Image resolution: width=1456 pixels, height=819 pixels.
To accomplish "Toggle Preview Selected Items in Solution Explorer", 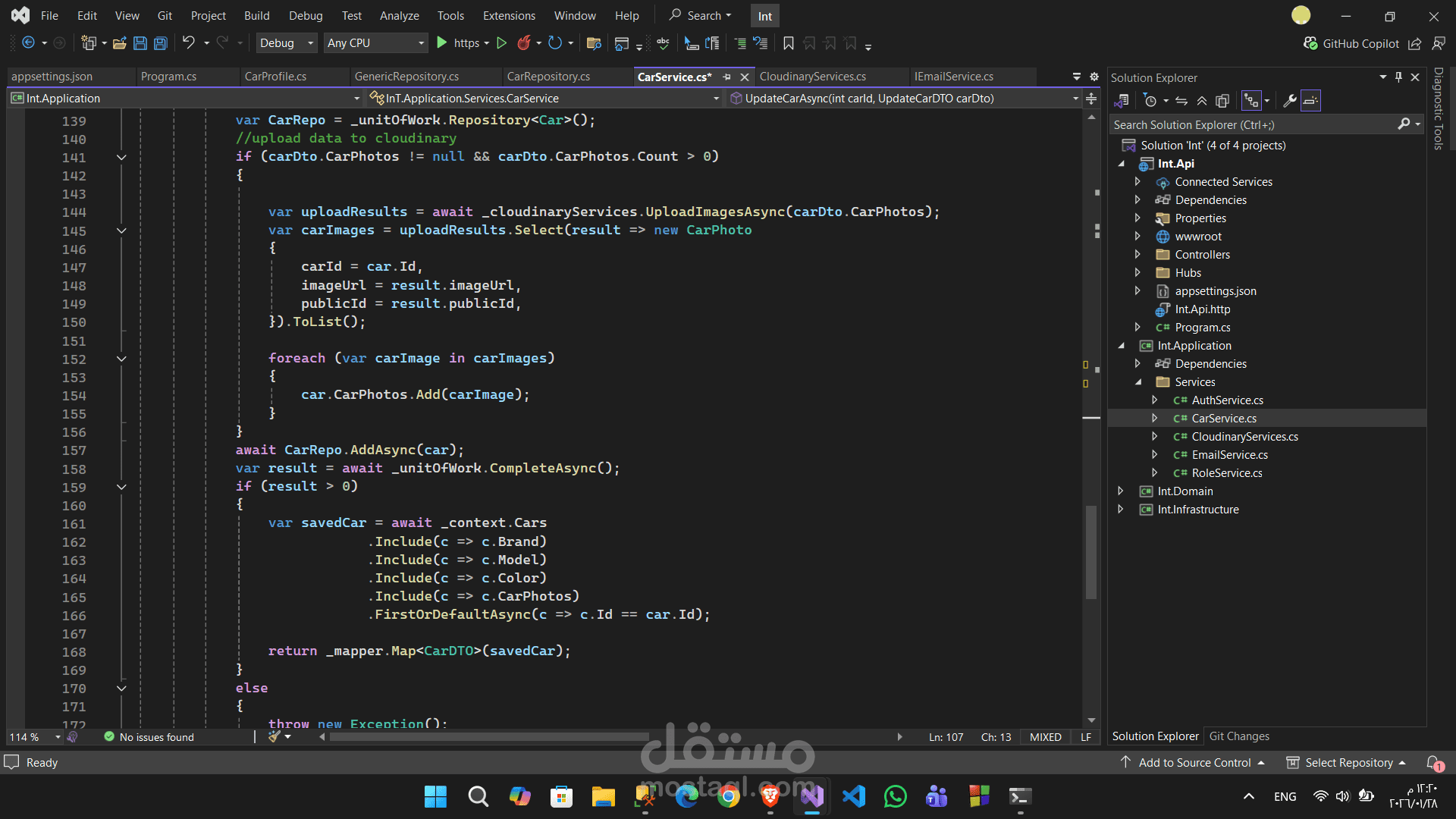I will 1310,101.
